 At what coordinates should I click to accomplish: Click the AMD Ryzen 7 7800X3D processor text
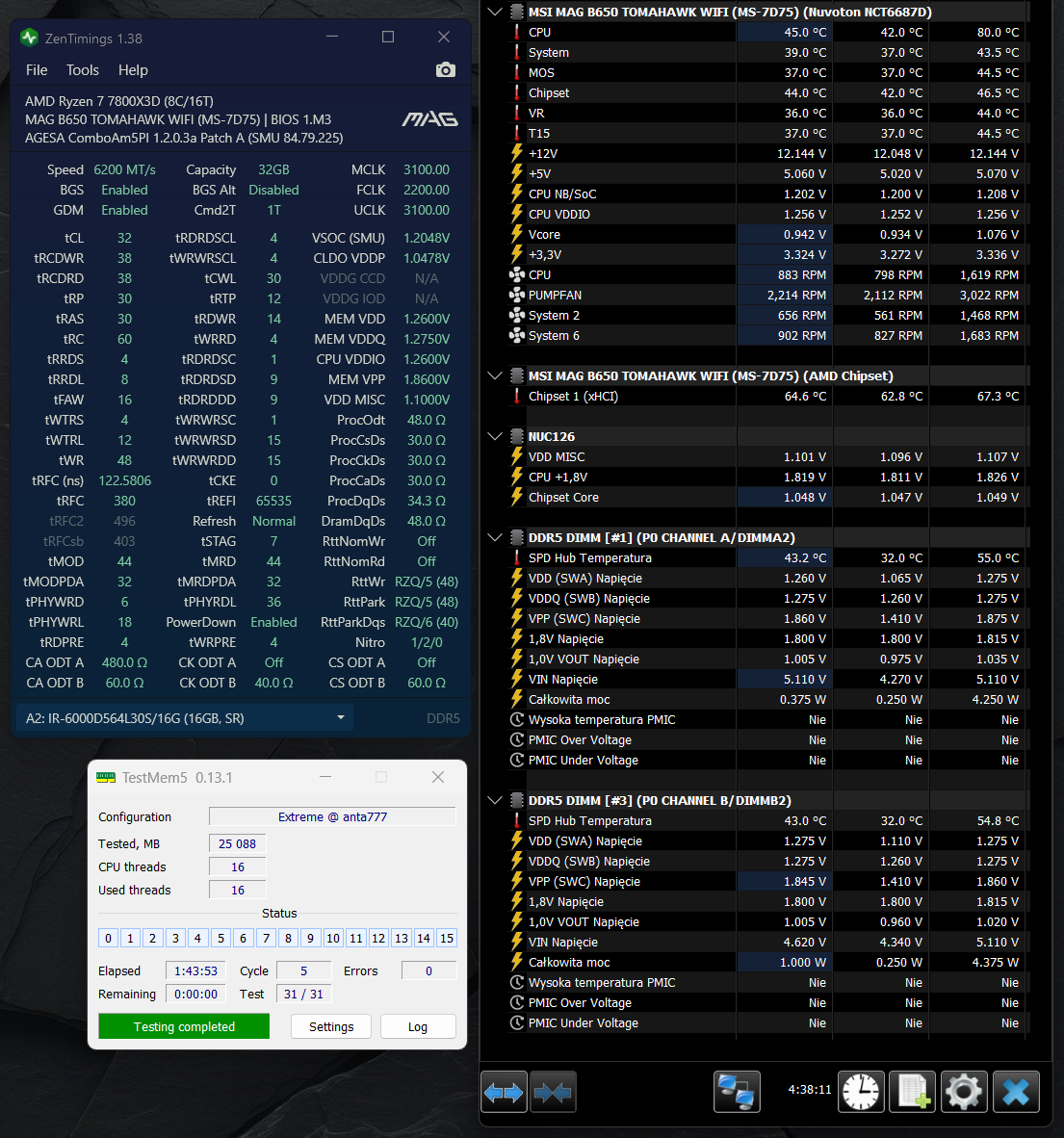(119, 101)
